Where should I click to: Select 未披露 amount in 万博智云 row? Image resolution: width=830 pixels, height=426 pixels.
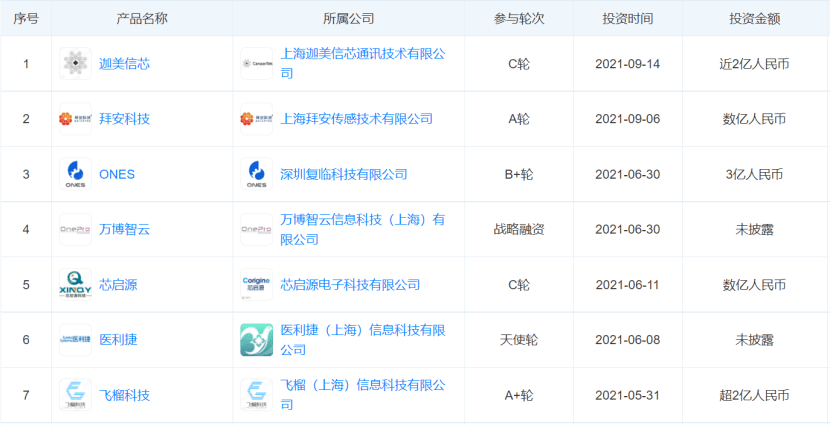pos(754,229)
